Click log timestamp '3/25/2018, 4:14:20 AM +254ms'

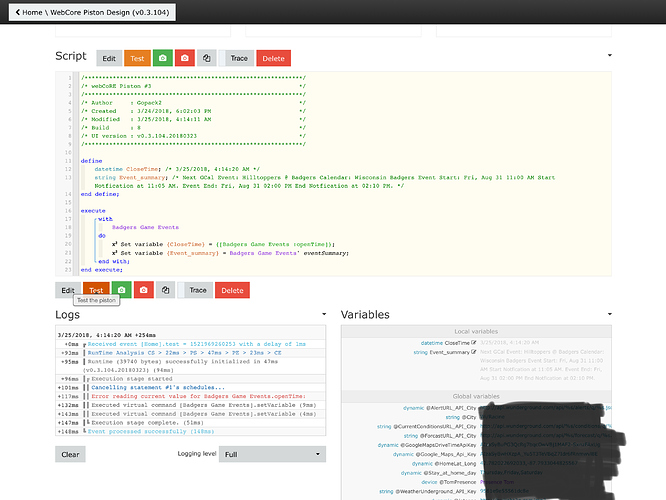point(107,335)
